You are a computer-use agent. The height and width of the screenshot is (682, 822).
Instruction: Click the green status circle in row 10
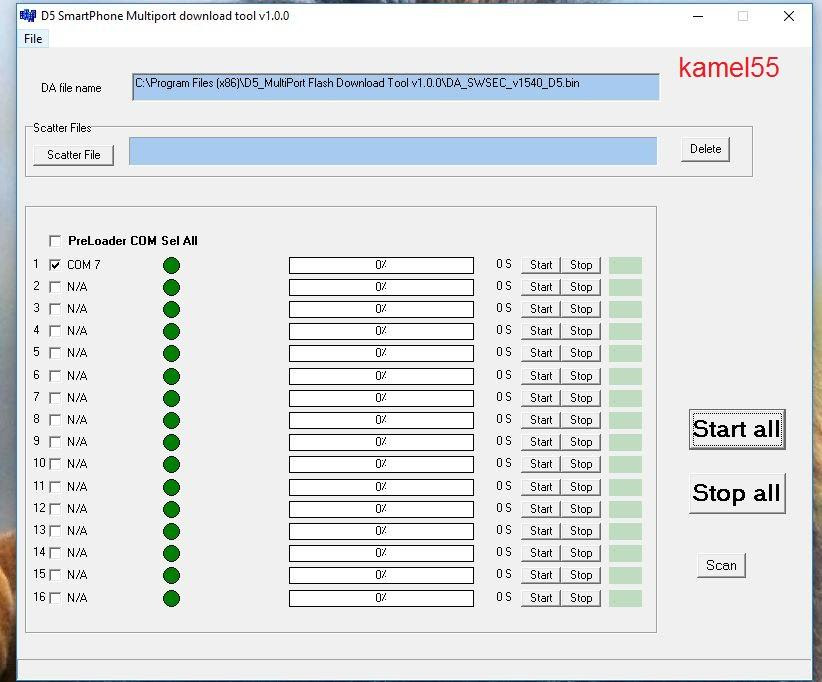(x=171, y=464)
